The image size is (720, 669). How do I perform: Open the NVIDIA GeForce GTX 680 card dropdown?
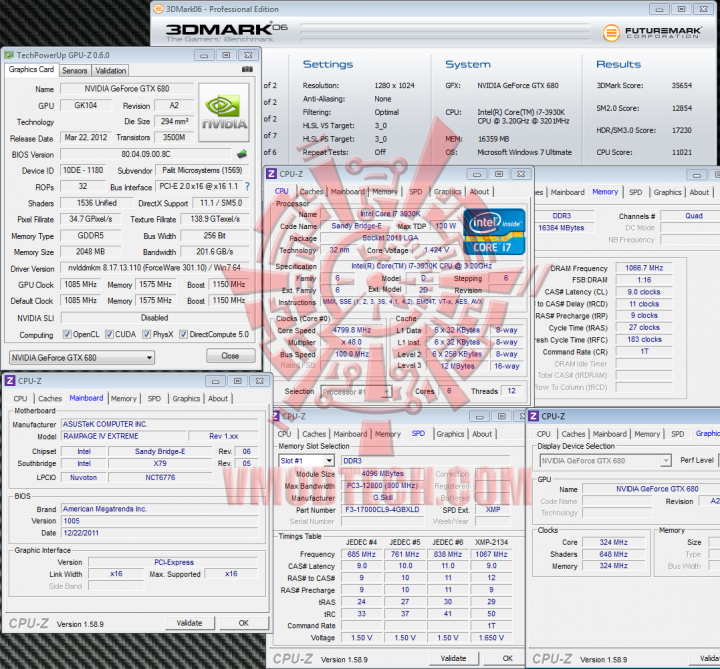point(82,357)
